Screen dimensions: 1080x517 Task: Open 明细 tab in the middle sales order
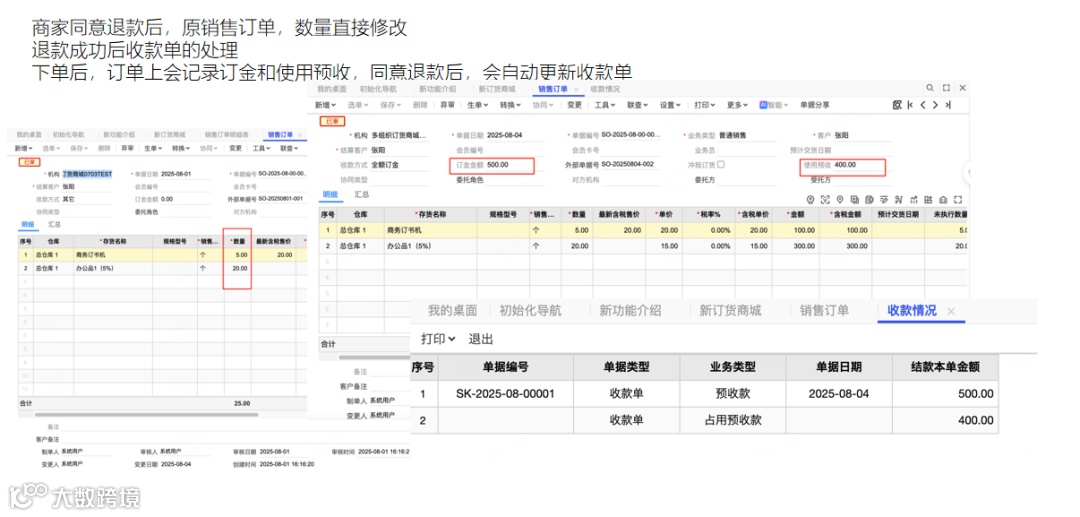(x=329, y=195)
